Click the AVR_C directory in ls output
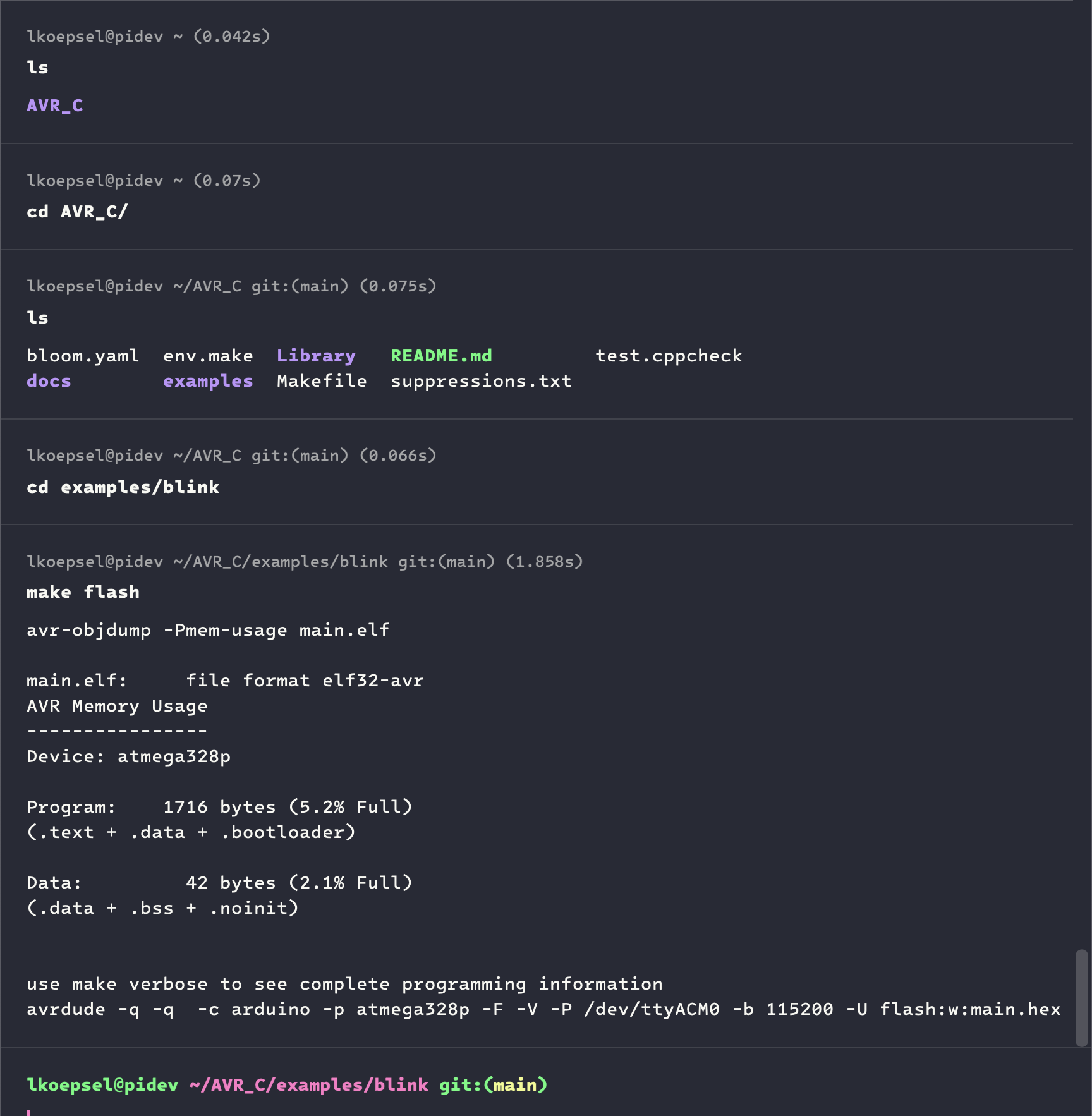The image size is (1092, 1116). [54, 106]
